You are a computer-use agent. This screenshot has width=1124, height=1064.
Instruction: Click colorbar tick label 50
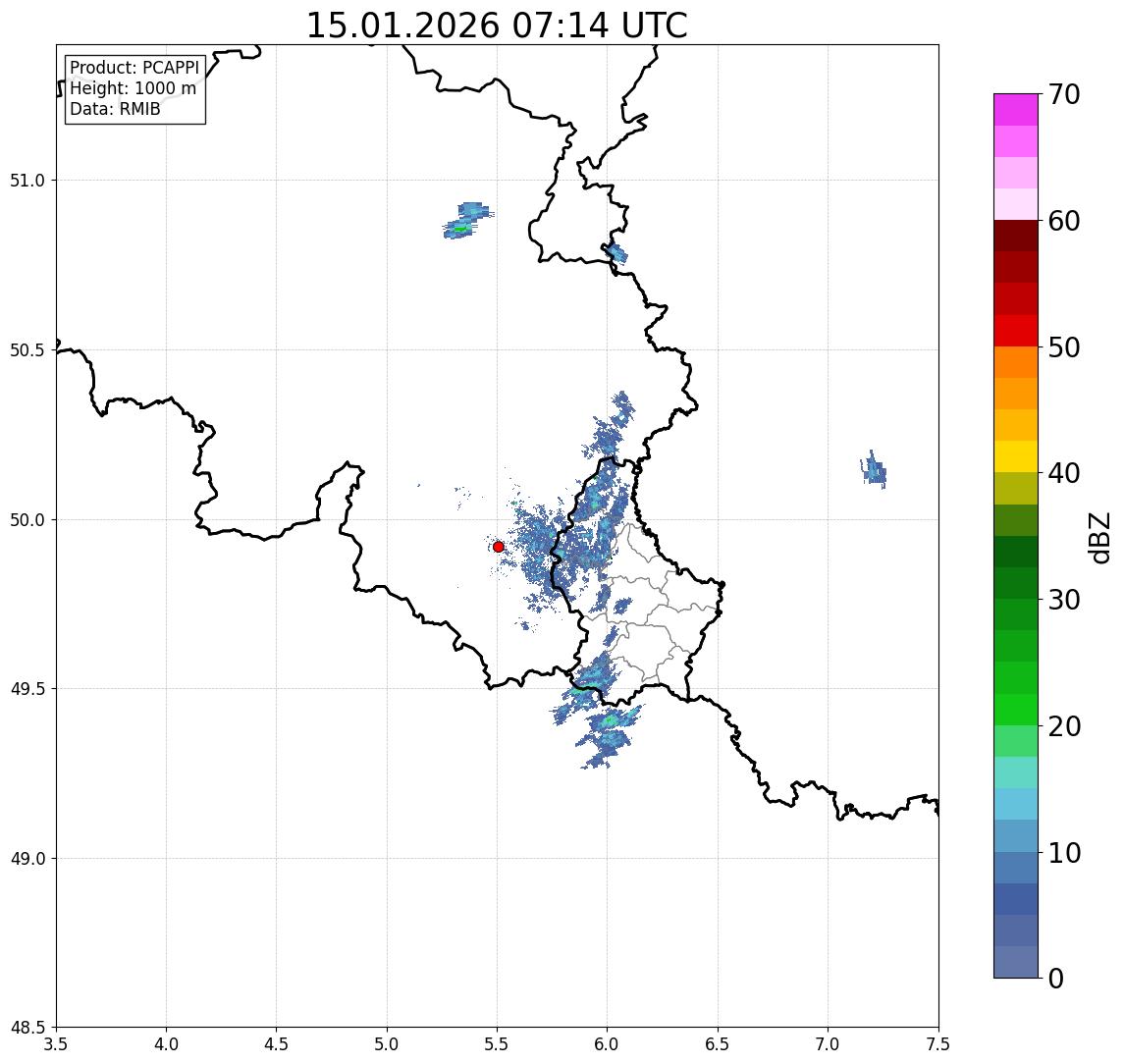(x=1064, y=347)
